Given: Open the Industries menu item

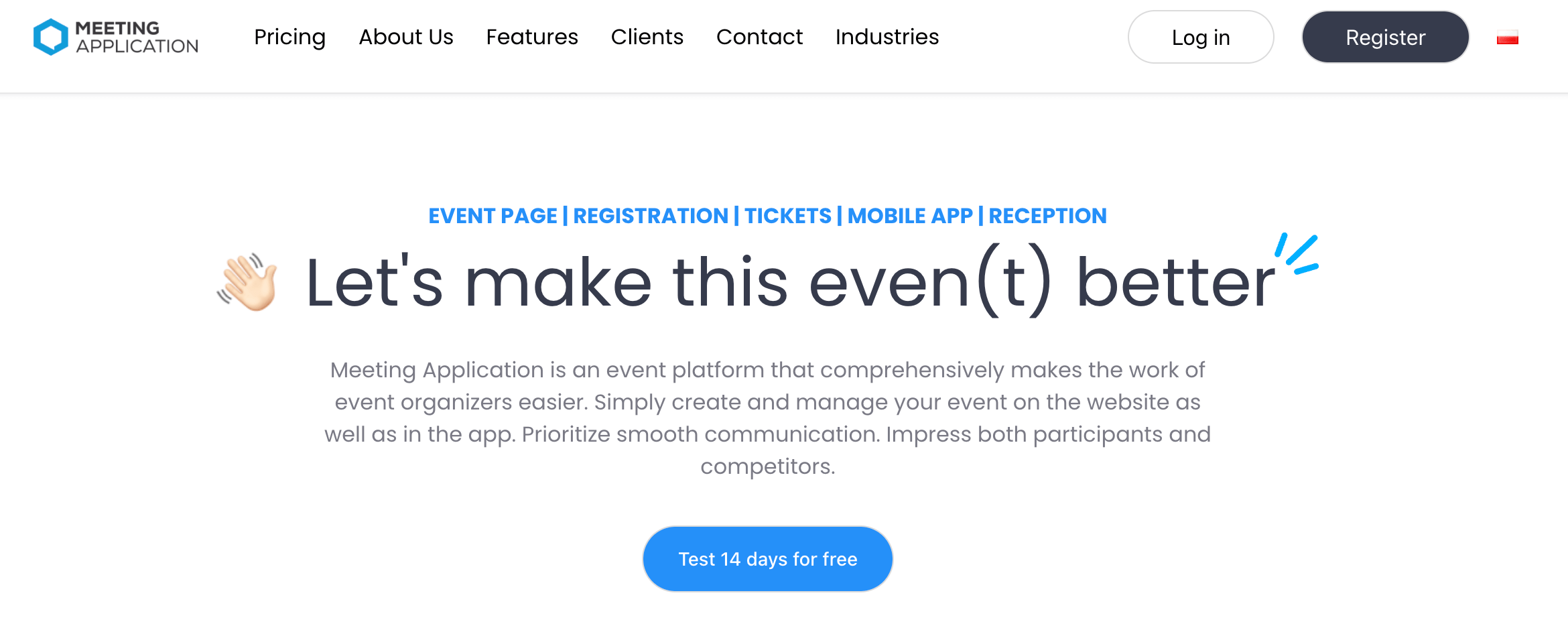Looking at the screenshot, I should pos(887,38).
